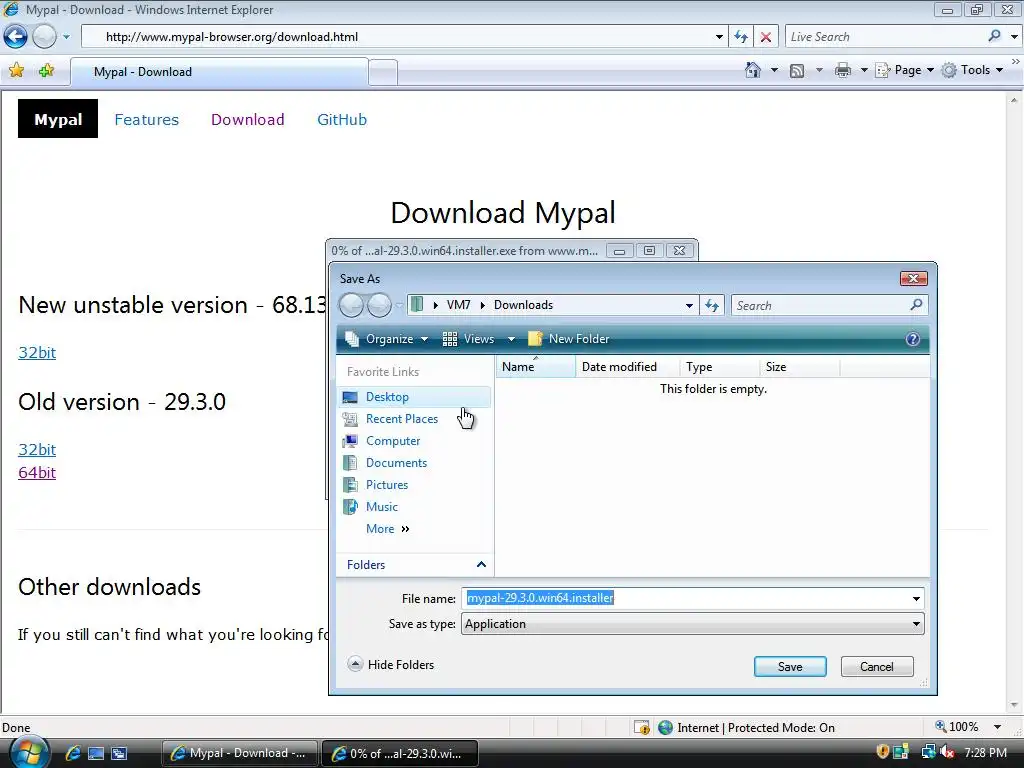The height and width of the screenshot is (768, 1024).
Task: Click the IE Home icon
Action: click(x=752, y=70)
